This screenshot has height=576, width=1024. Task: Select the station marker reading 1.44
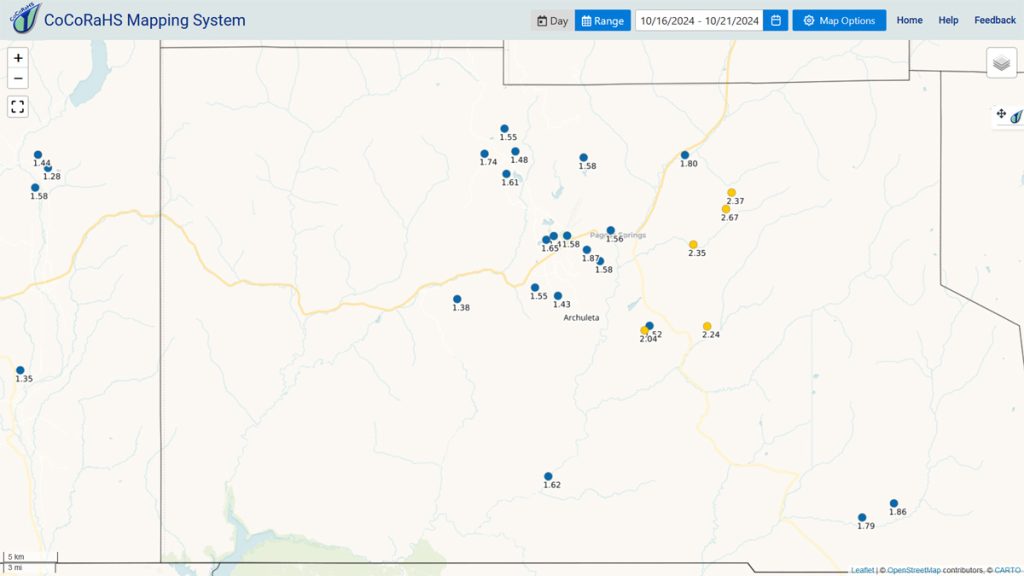point(38,155)
